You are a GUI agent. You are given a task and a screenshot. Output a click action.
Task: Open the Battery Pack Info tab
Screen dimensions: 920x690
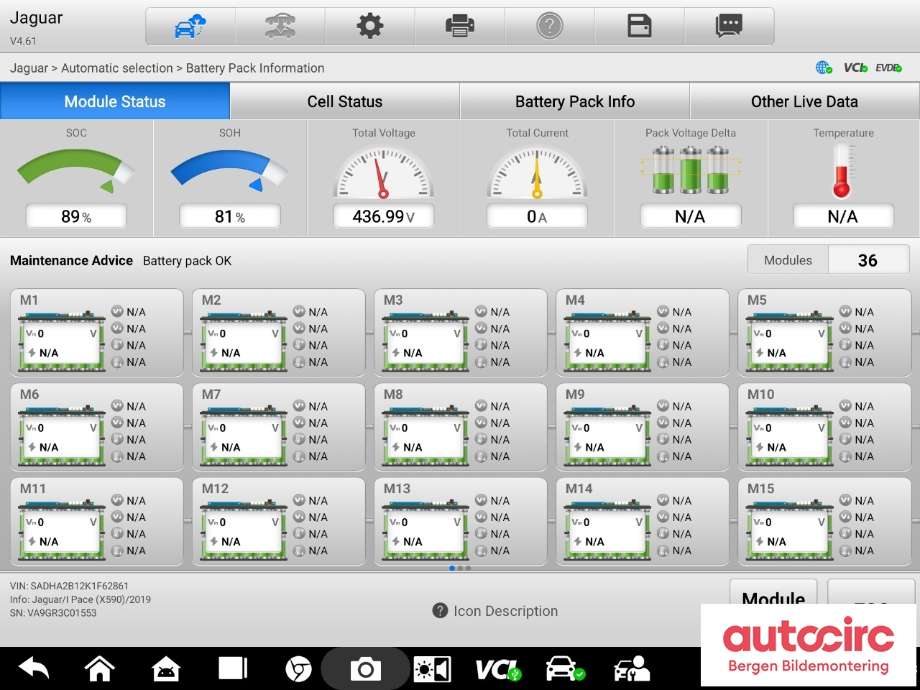(x=574, y=102)
